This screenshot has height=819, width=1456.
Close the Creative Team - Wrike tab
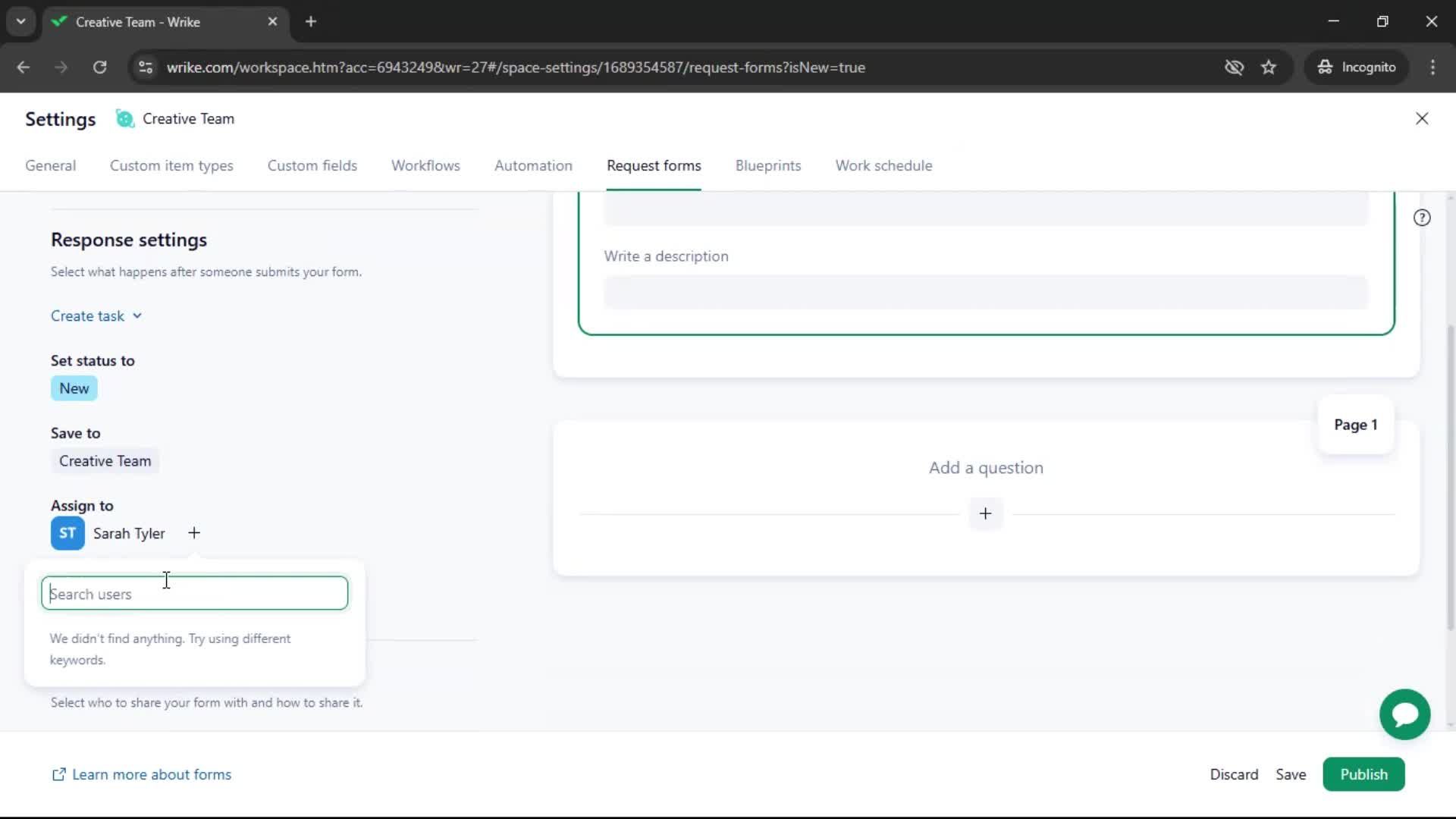[x=272, y=22]
